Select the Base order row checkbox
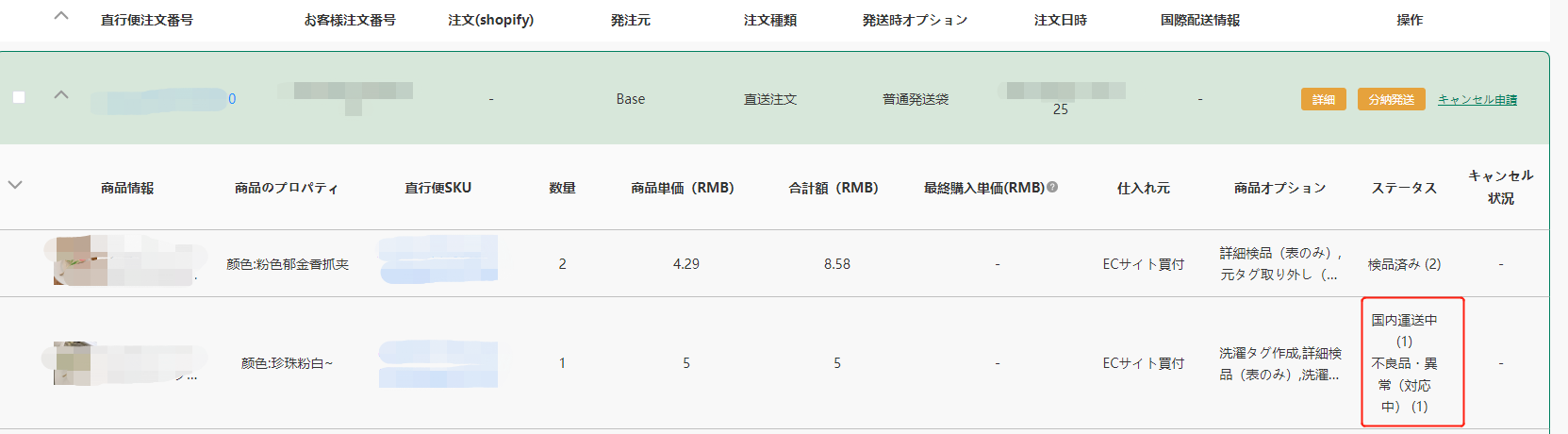Image resolution: width=1568 pixels, height=434 pixels. click(19, 97)
